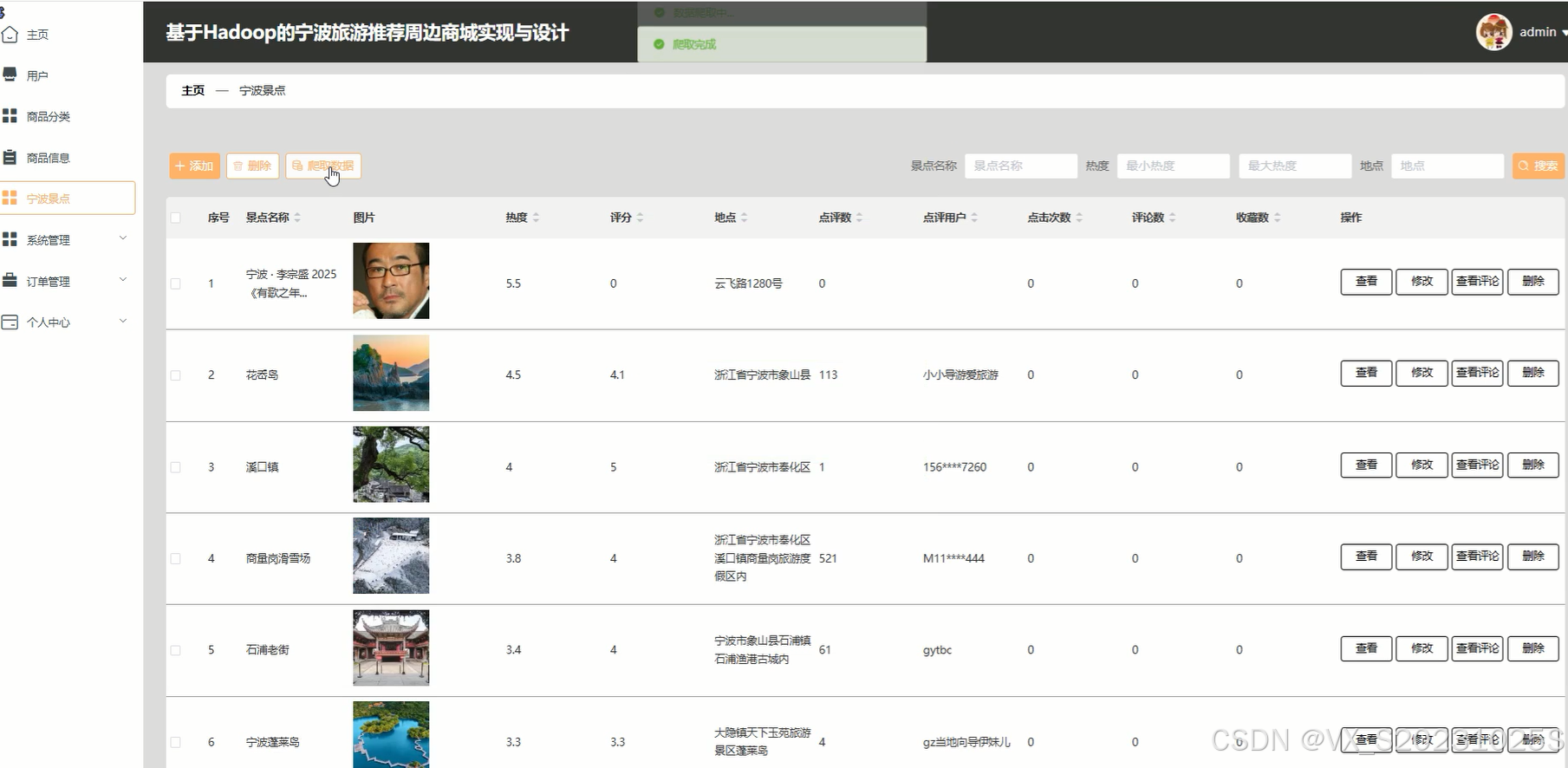Screen dimensions: 1568x768
Task: Click the 用户 user icon in sidebar
Action: point(10,75)
